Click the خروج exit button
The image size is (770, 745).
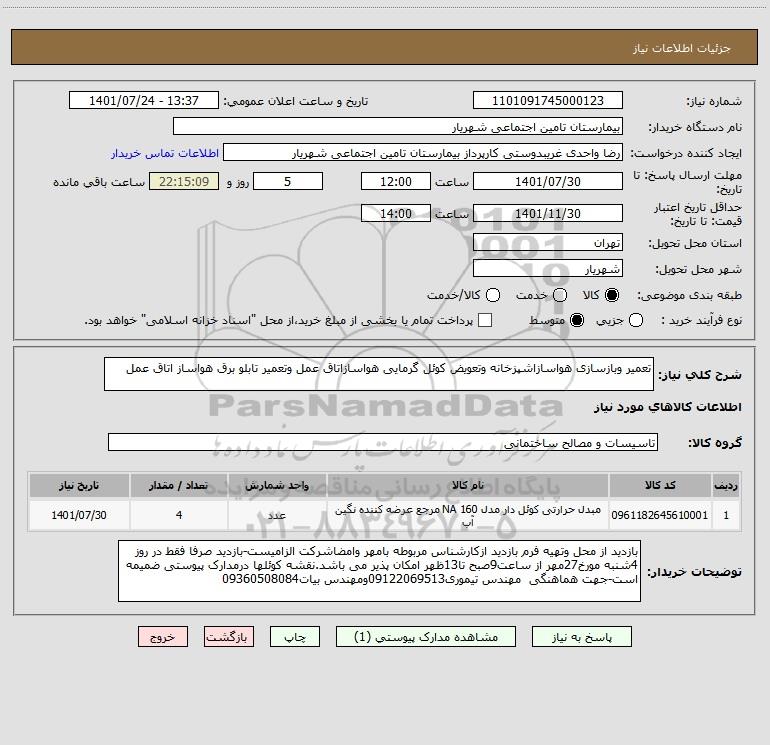(x=163, y=637)
